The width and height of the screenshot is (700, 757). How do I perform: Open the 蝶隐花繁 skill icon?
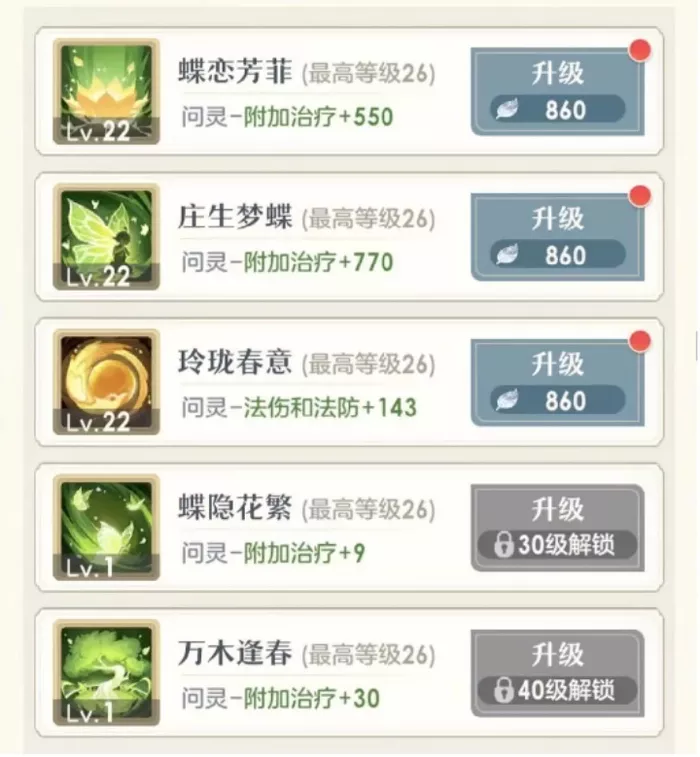[x=106, y=527]
